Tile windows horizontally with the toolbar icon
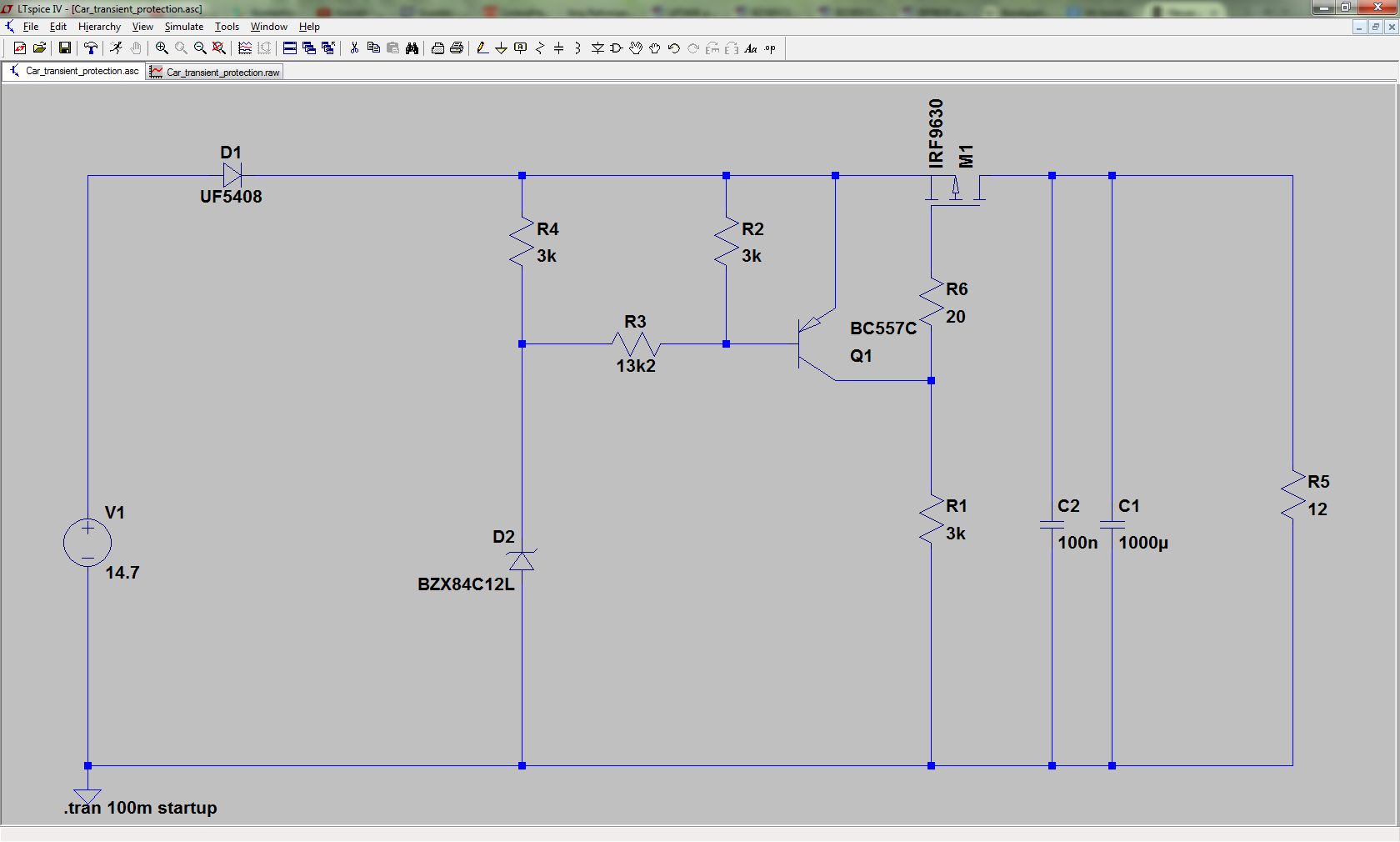Image resolution: width=1400 pixels, height=842 pixels. coord(290,48)
